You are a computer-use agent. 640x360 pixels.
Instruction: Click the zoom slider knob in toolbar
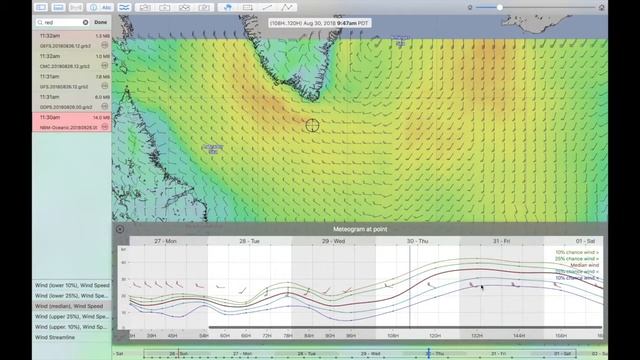point(499,7)
